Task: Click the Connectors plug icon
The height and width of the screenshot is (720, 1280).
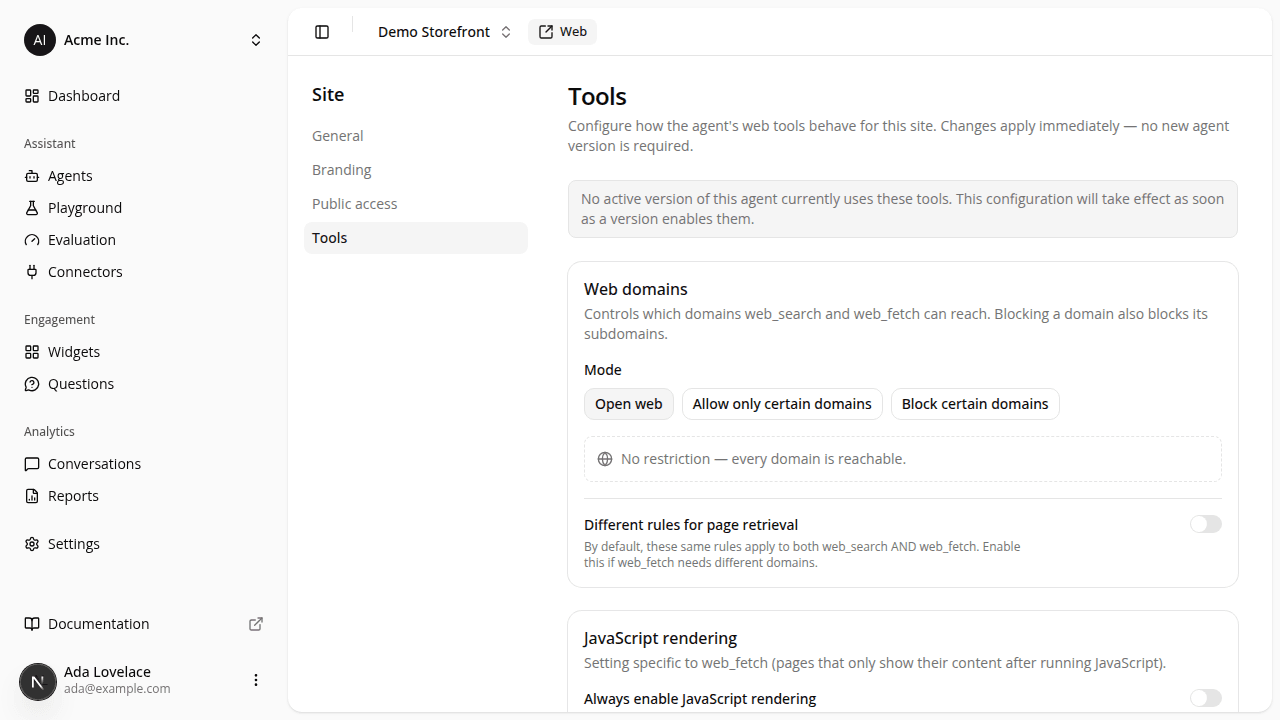Action: 32,272
